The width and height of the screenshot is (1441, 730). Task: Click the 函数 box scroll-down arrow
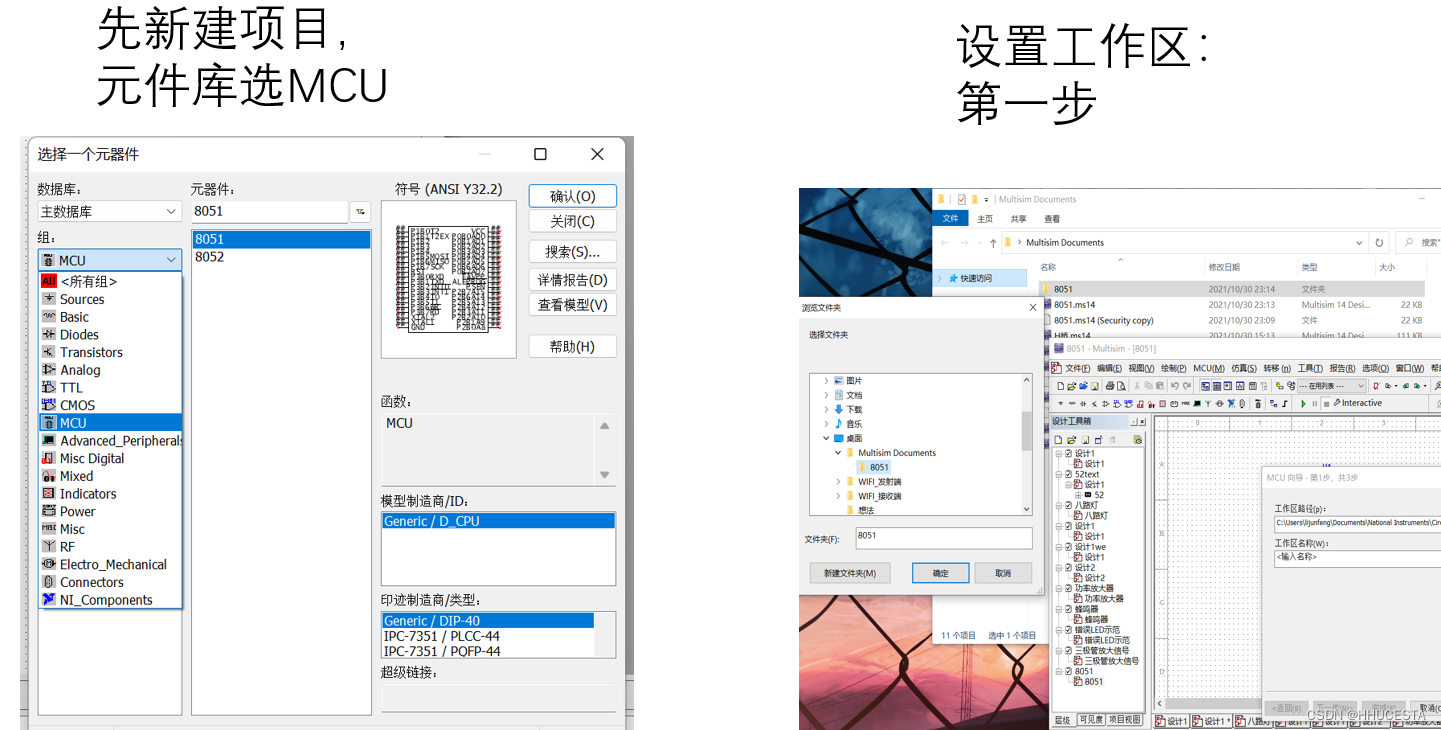pos(604,475)
